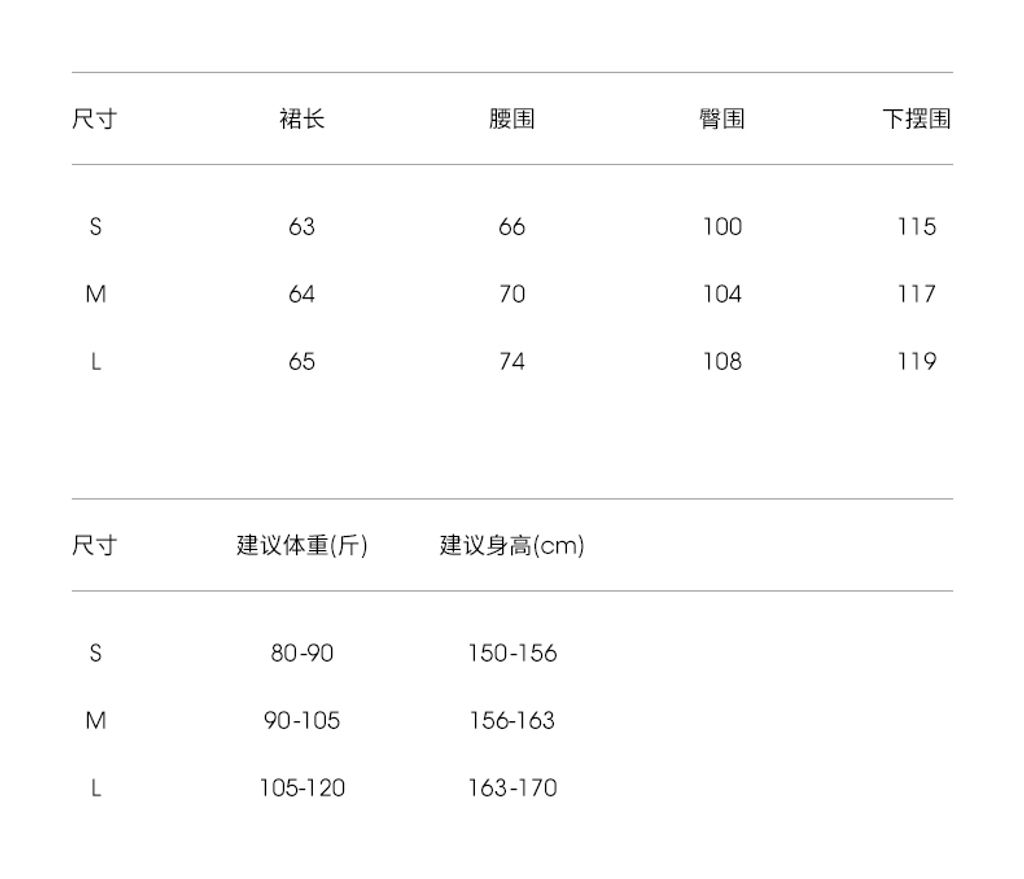Select the waist value 70
Viewport: 1024px width, 879px height.
(511, 294)
